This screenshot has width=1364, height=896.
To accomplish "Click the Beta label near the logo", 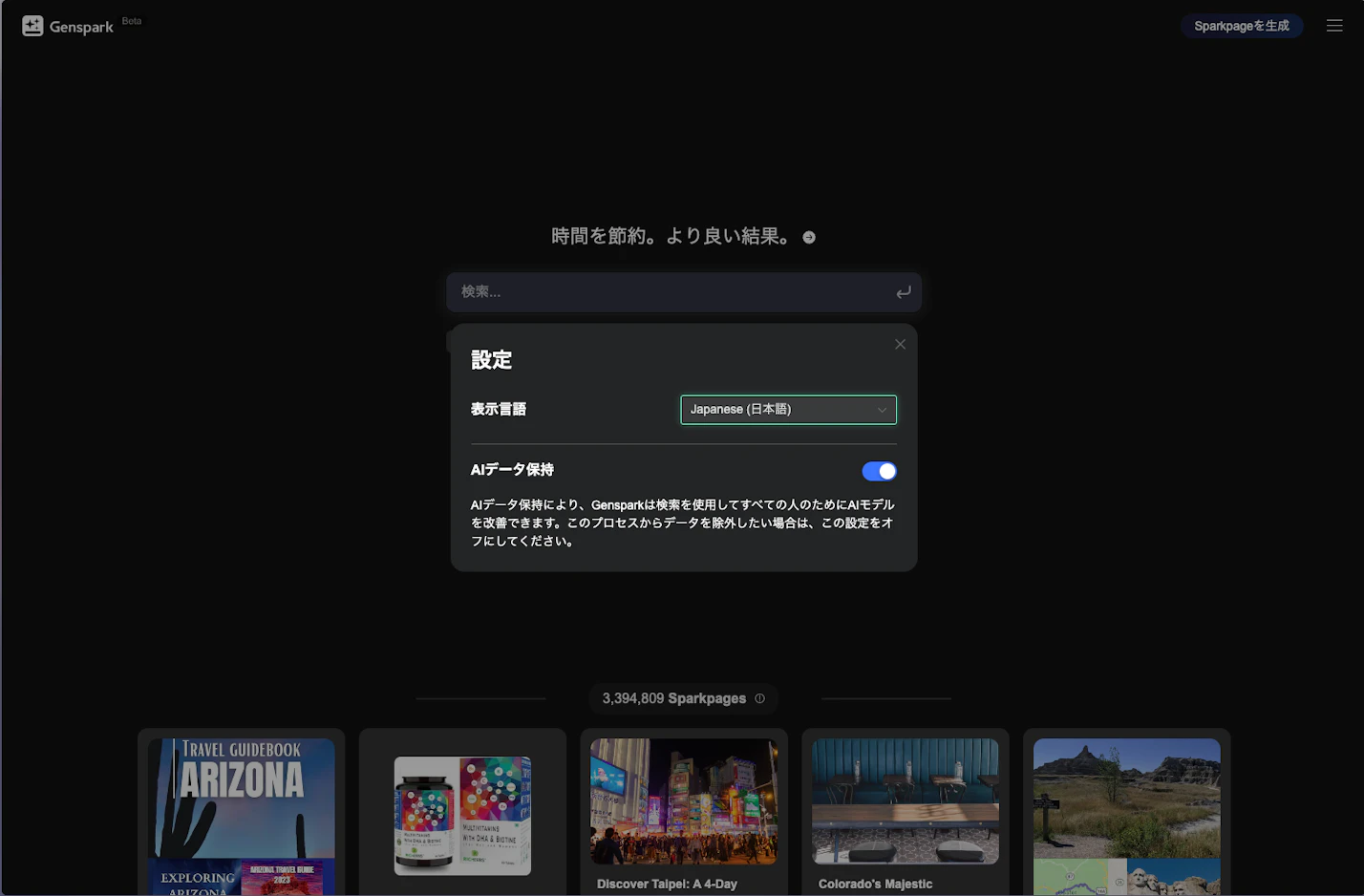I will 132,20.
